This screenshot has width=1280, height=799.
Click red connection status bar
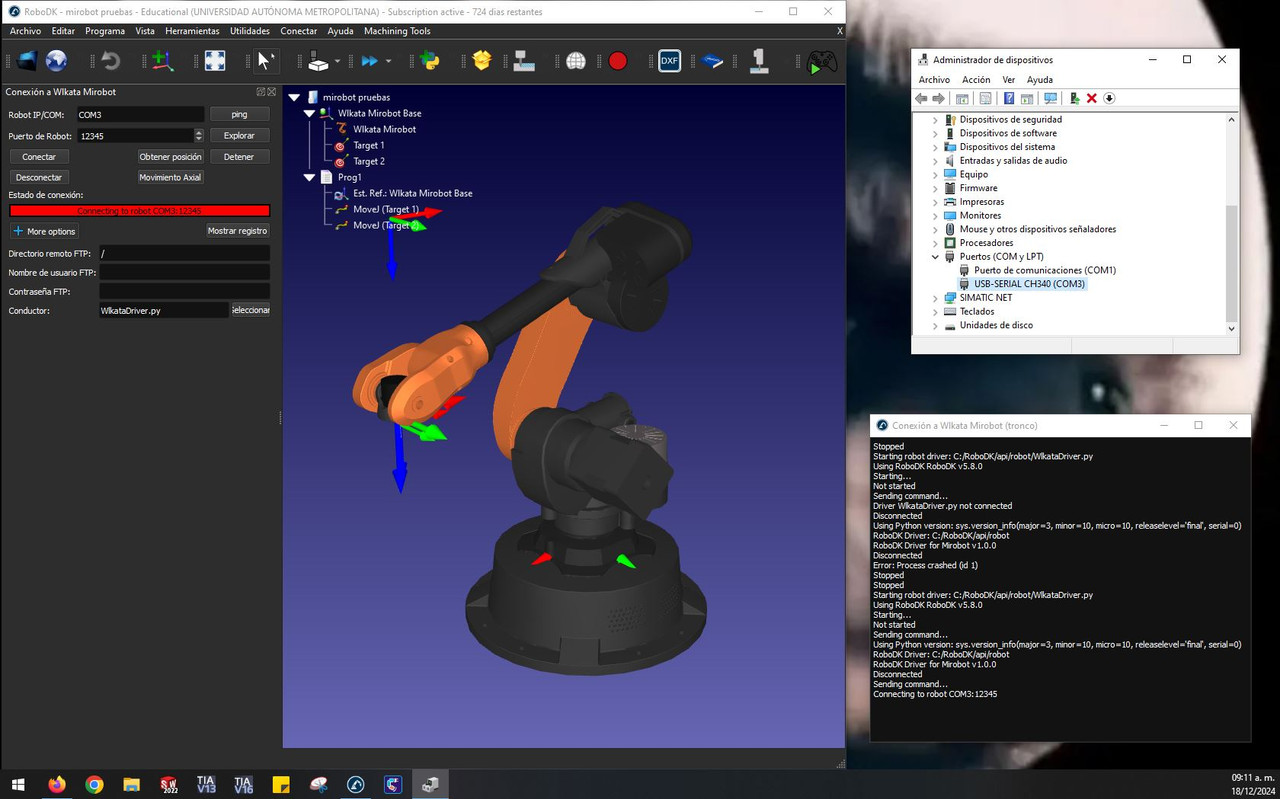point(139,211)
